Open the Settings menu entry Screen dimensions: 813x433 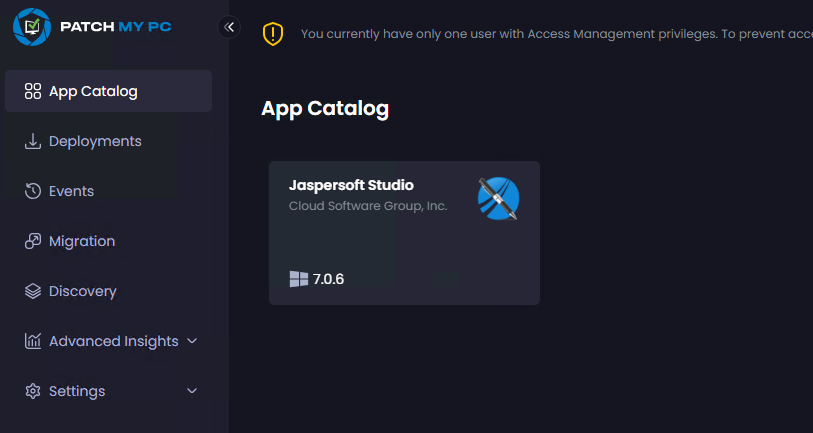108,391
